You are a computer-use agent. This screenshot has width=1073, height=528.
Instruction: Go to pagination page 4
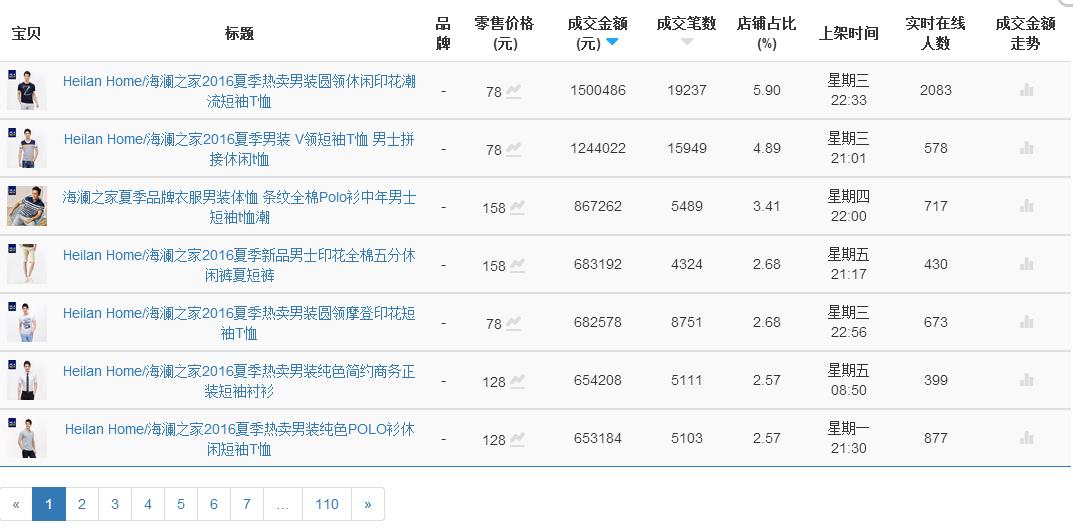(x=148, y=504)
